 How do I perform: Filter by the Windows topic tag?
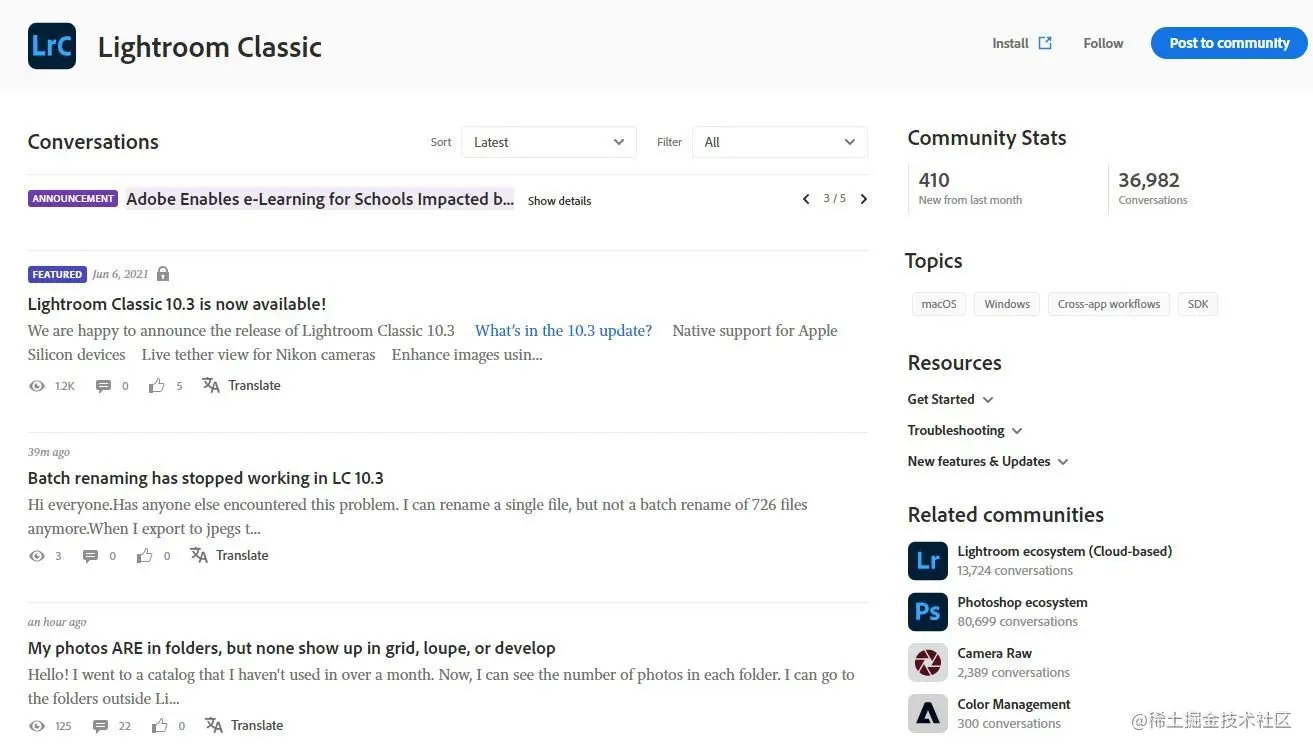pos(1007,304)
